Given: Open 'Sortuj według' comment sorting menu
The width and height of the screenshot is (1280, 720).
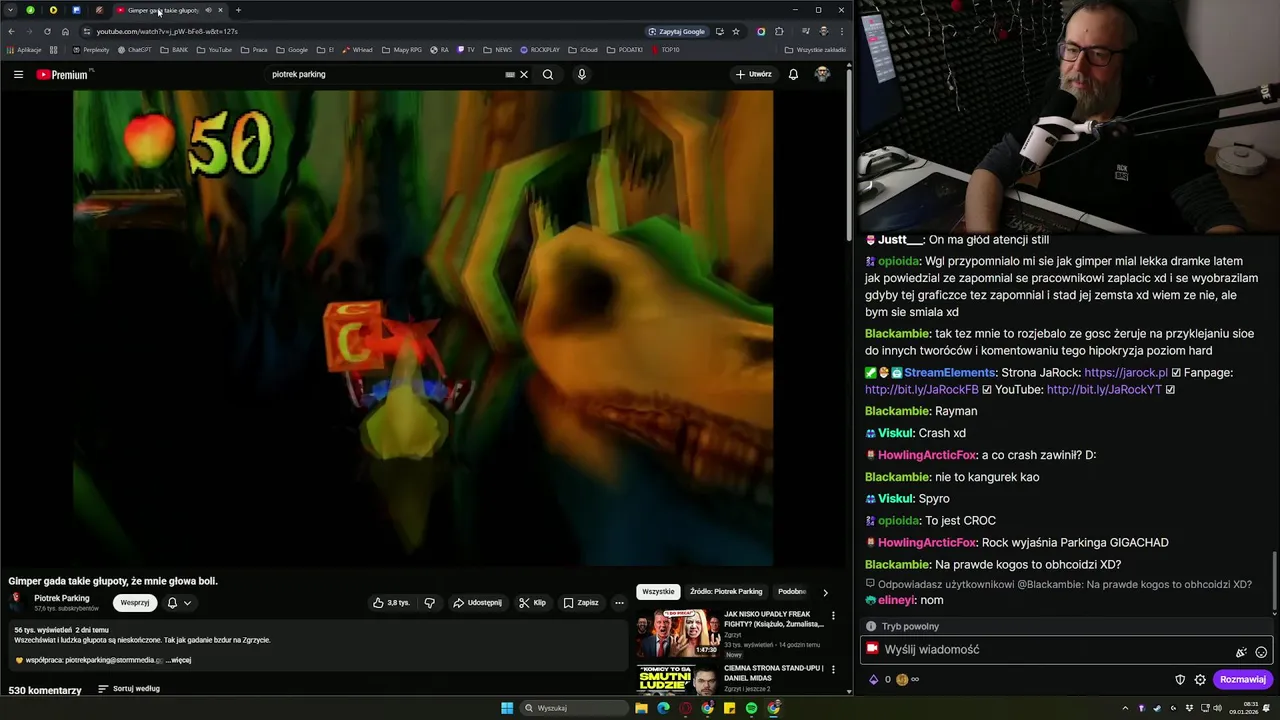Looking at the screenshot, I should (129, 689).
